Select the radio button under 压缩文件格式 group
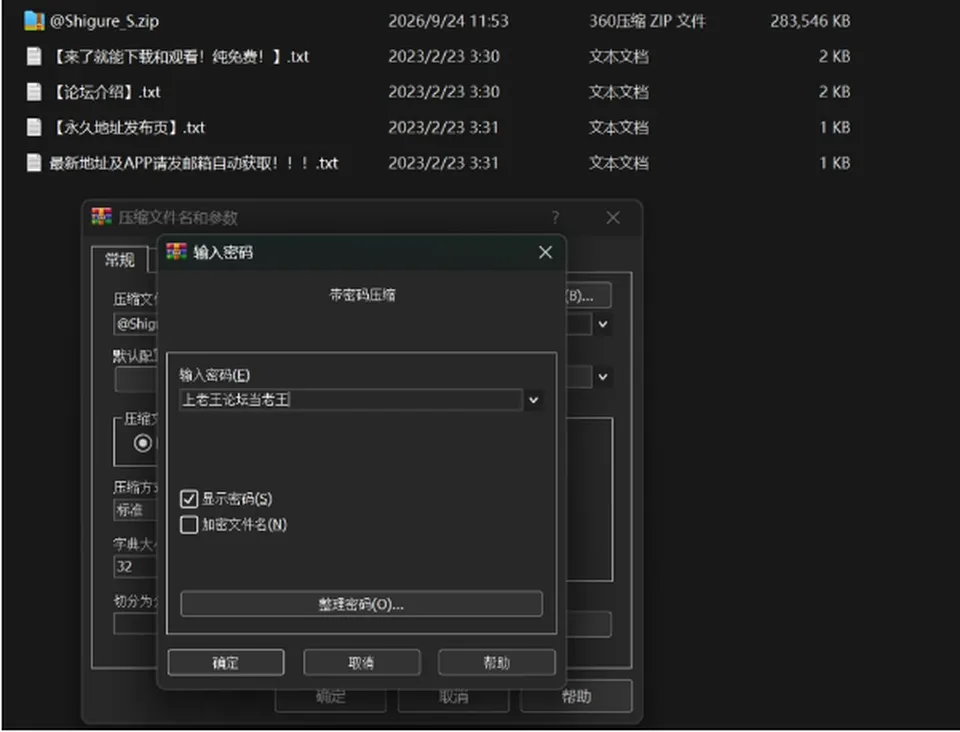Image resolution: width=960 pixels, height=732 pixels. (143, 443)
